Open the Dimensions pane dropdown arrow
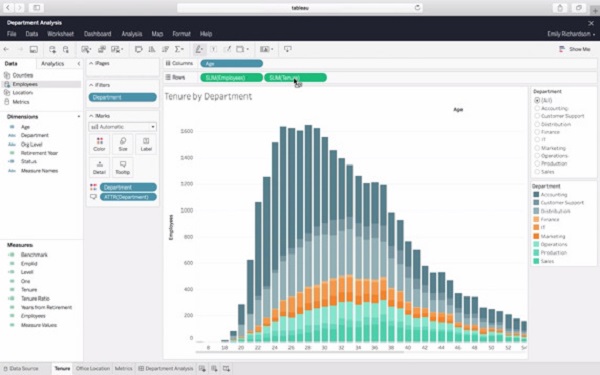Viewport: 600px width, 375px height. 78,116
